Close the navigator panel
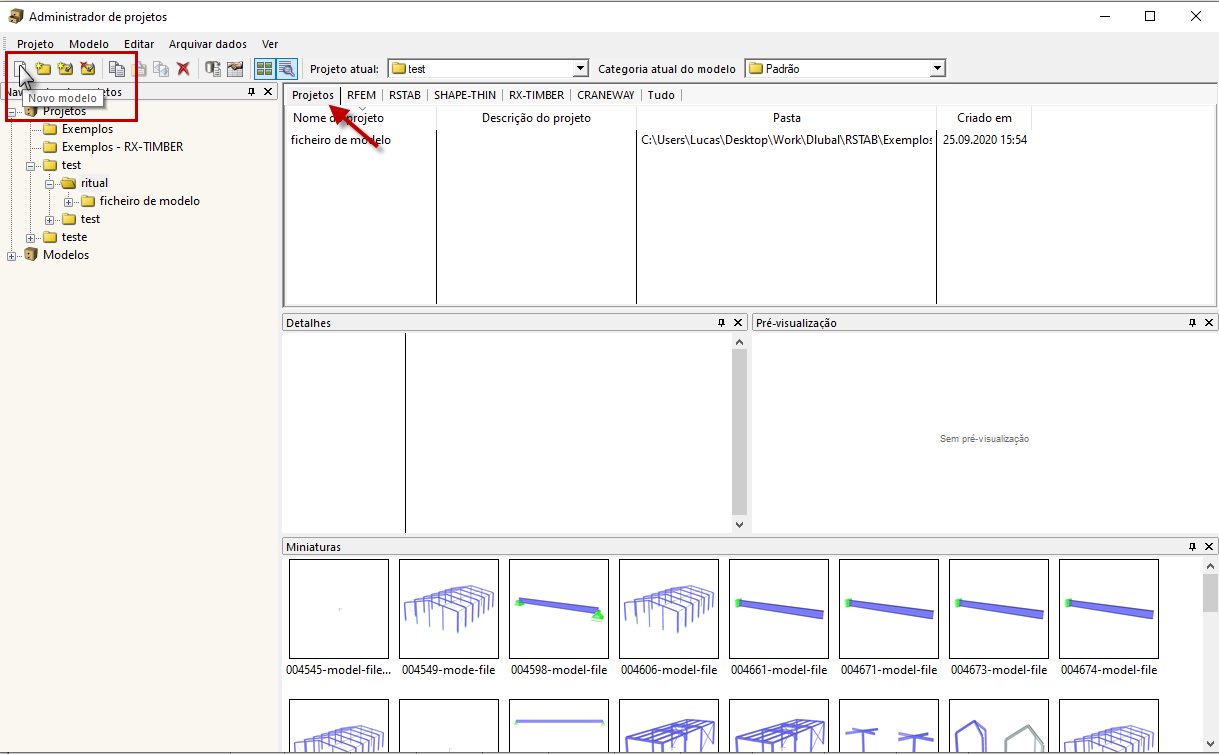Screen dimensions: 1219x754 (x=268, y=91)
